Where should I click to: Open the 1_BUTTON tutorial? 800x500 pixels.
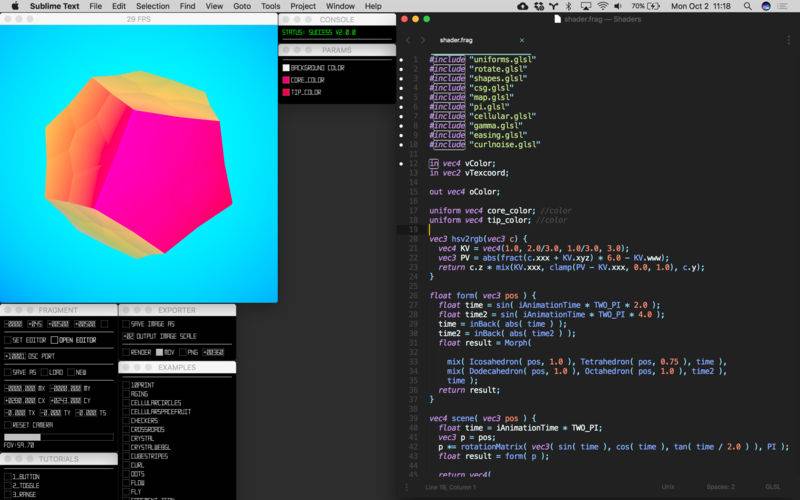pos(22,477)
